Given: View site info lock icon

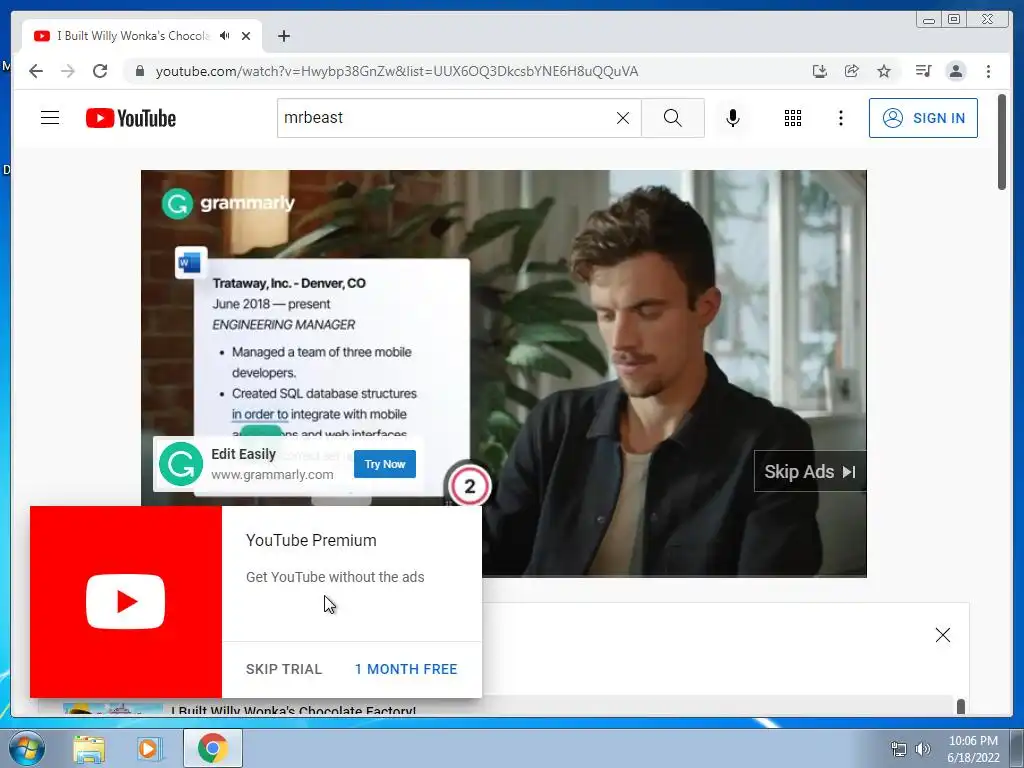Looking at the screenshot, I should (x=139, y=71).
